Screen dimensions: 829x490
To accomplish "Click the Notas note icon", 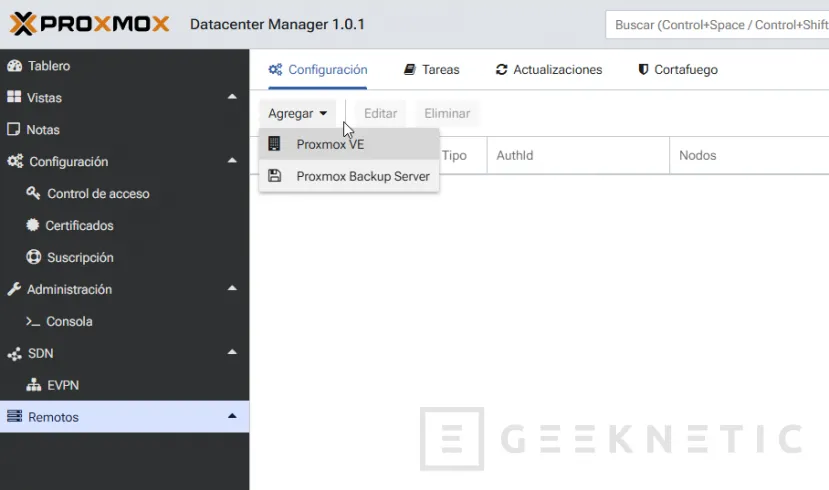I will coord(13,130).
